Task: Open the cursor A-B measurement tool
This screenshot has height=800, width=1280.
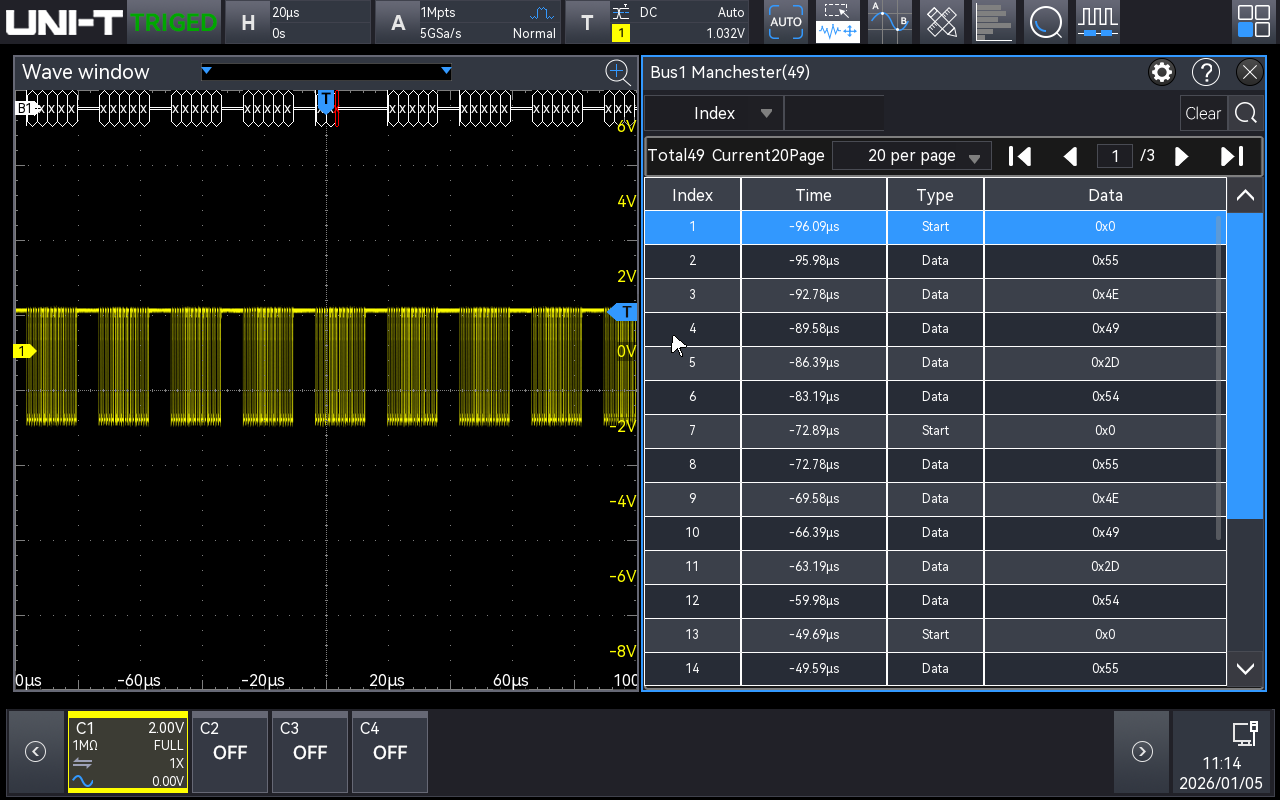Action: pos(889,22)
